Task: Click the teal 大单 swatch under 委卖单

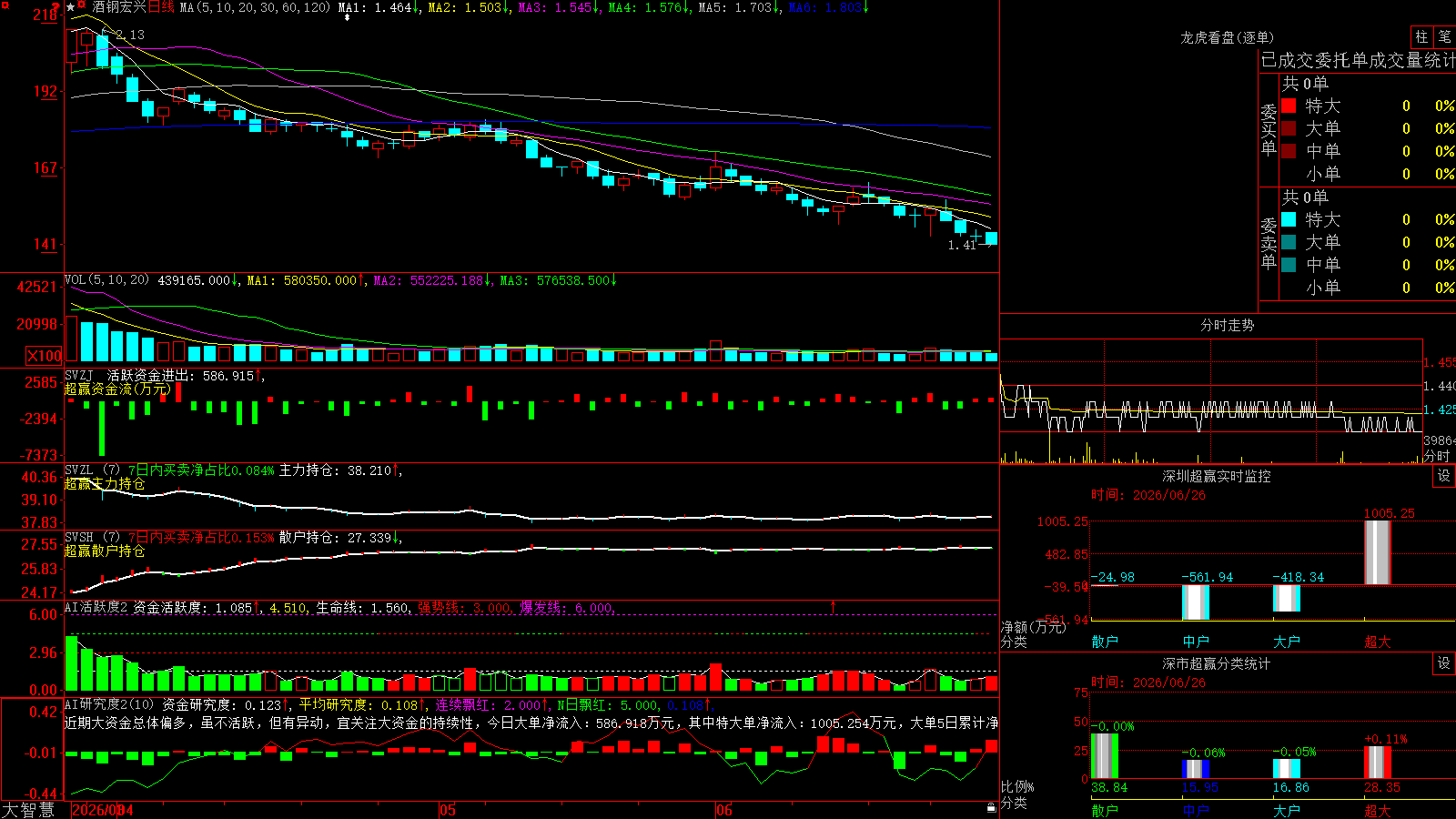Action: pyautogui.click(x=1289, y=242)
